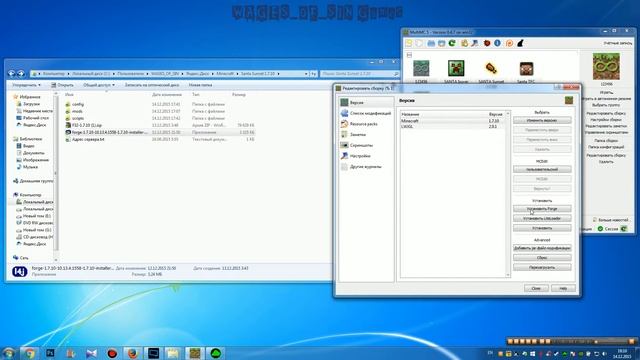The image size is (640, 360).
Task: Open the Список модификаций page
Action: coord(366,113)
